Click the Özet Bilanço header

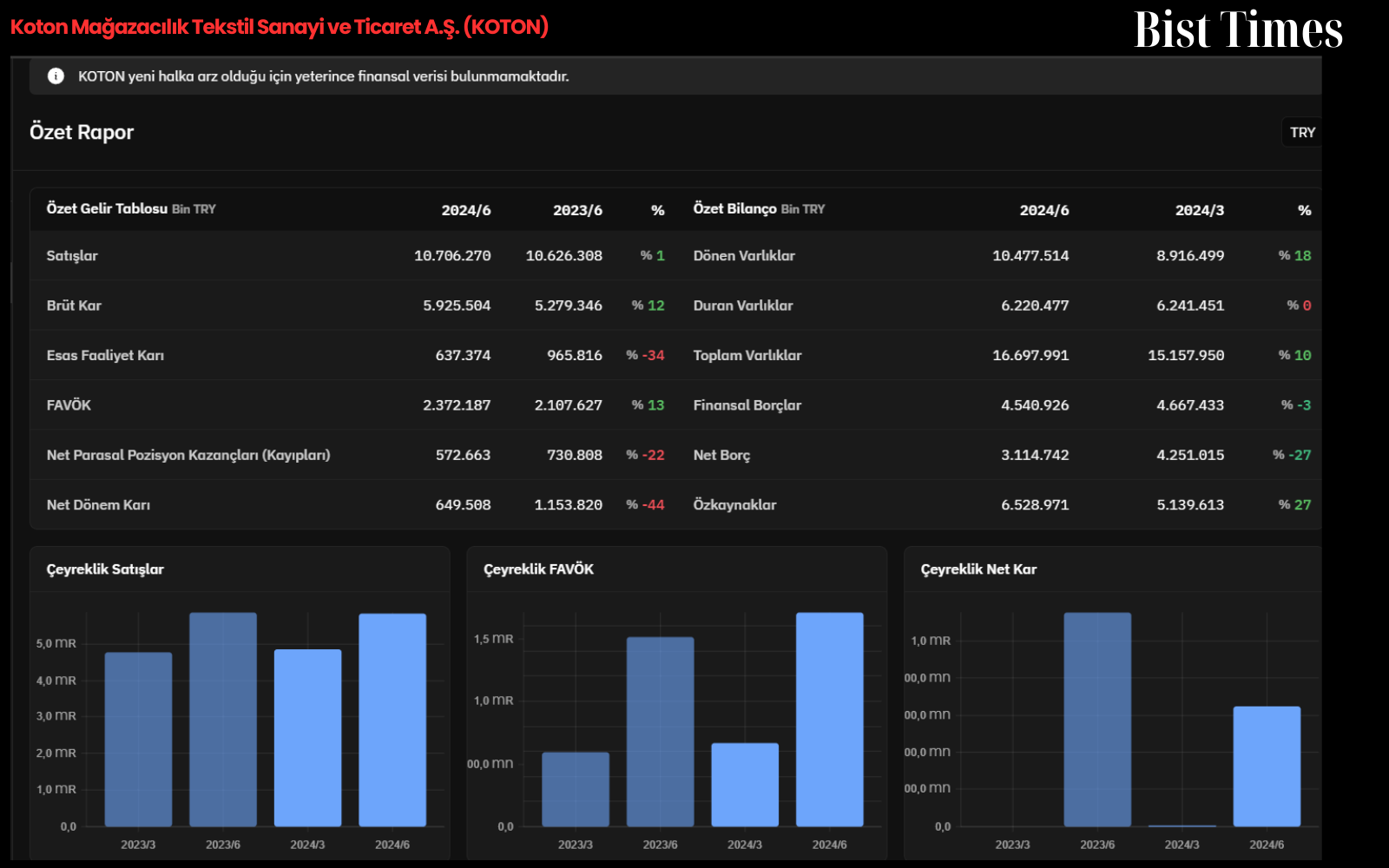[x=734, y=209]
